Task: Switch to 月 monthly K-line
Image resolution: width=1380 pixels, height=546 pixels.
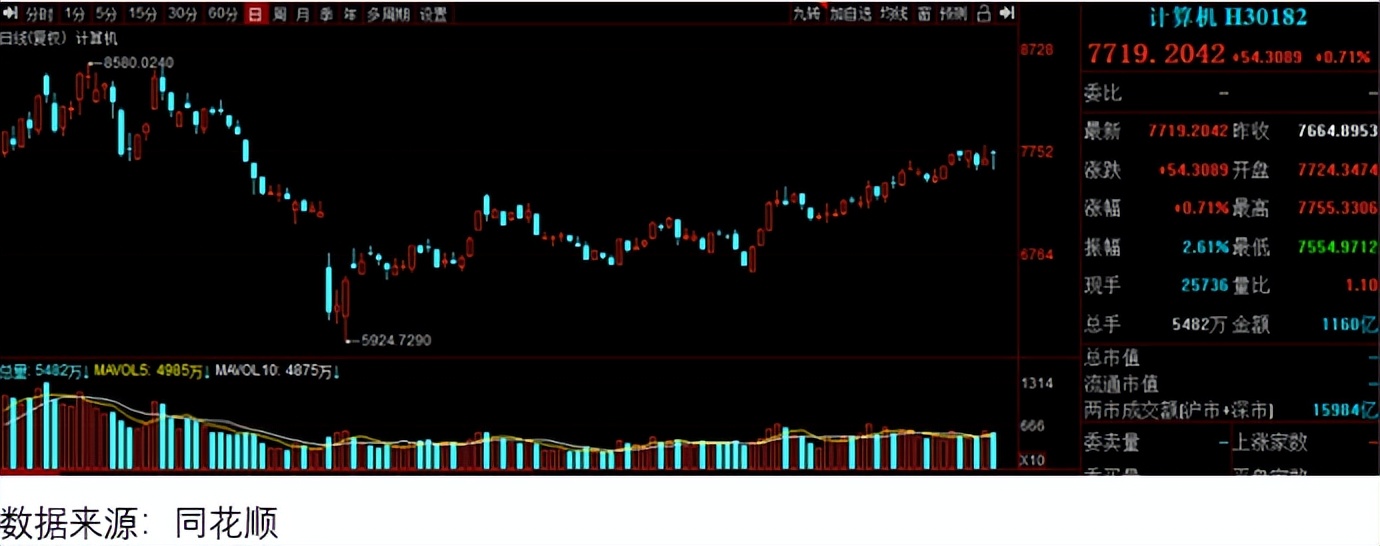Action: tap(303, 14)
